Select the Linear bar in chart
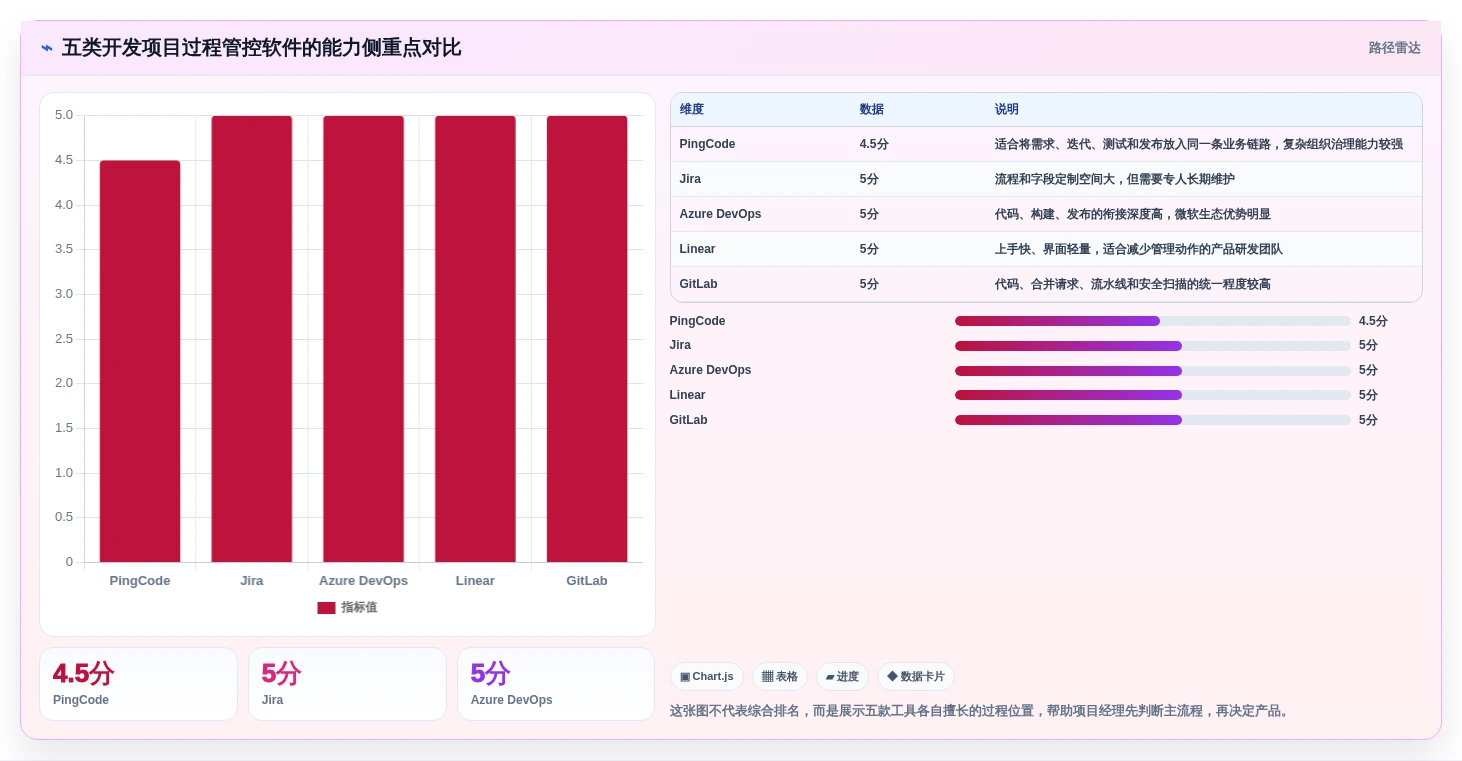This screenshot has width=1462, height=761. 475,339
